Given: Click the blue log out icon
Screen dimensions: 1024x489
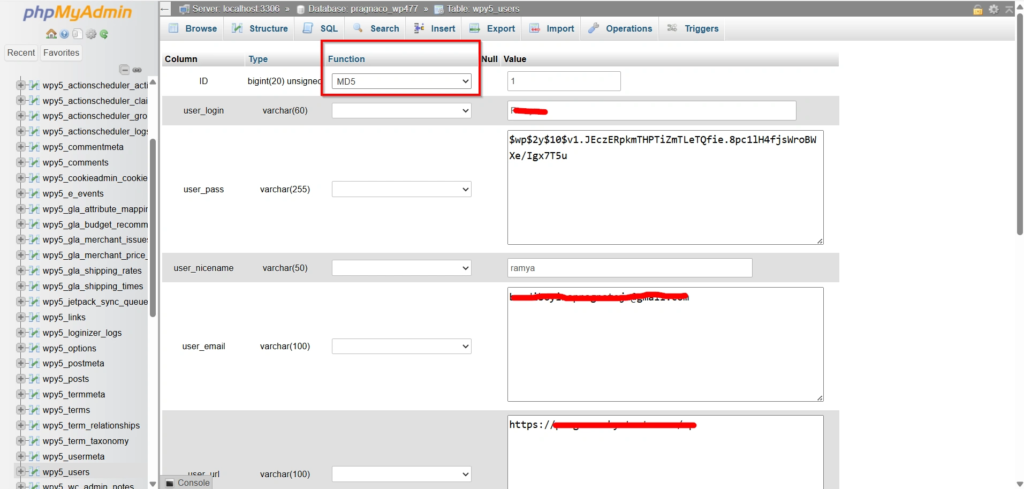Looking at the screenshot, I should pyautogui.click(x=64, y=34).
